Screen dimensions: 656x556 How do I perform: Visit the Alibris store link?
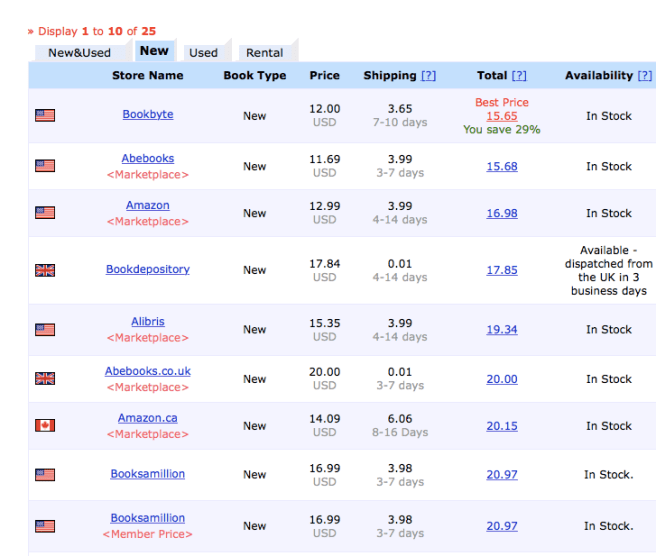point(148,322)
